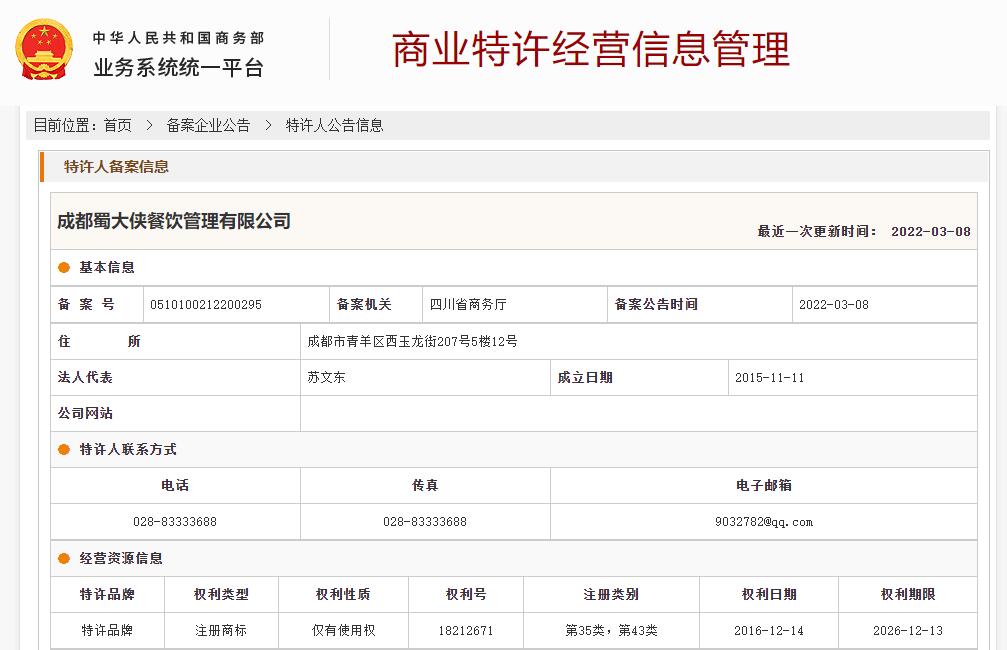This screenshot has width=1007, height=650.
Task: Select record number 0510100212200295
Action: coord(206,304)
